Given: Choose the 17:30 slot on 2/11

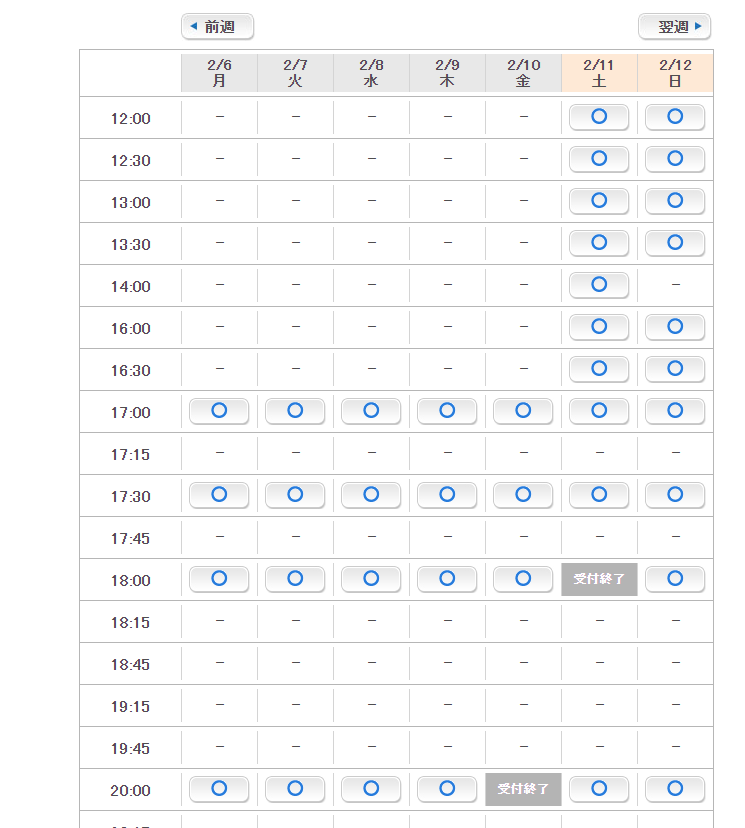Looking at the screenshot, I should coord(599,495).
